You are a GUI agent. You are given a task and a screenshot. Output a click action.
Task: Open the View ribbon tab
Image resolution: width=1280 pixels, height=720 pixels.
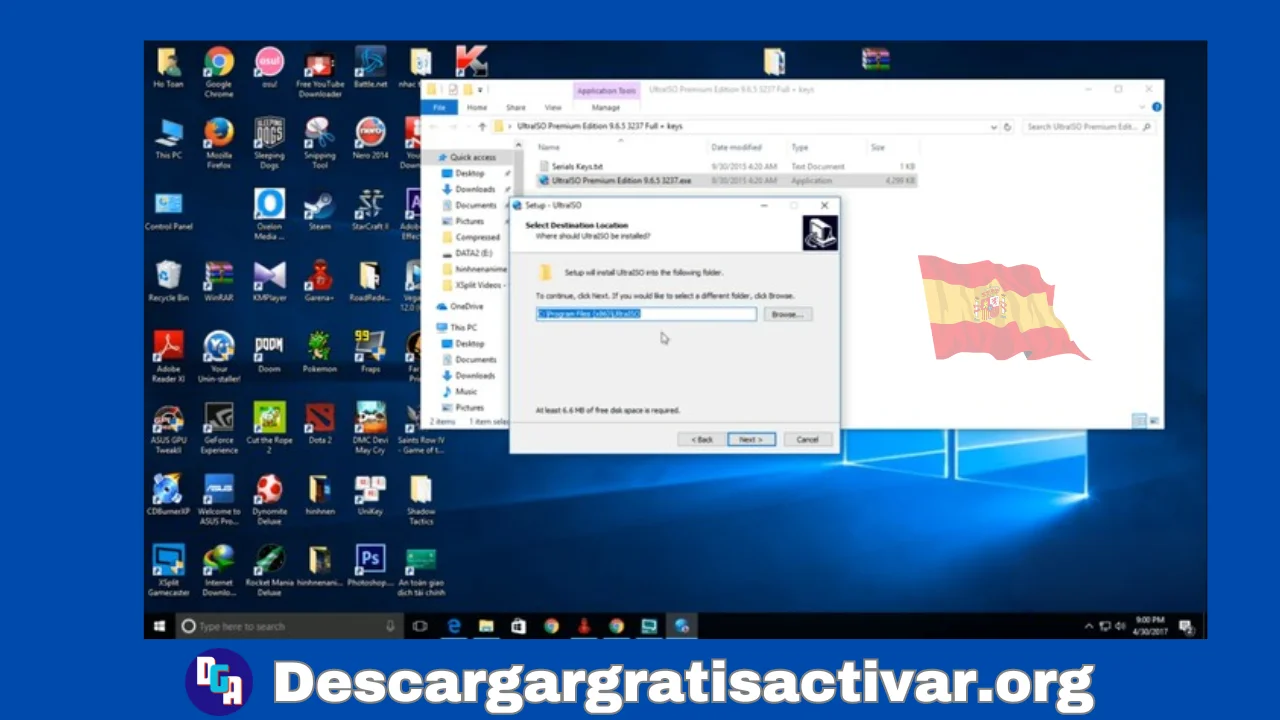[553, 107]
